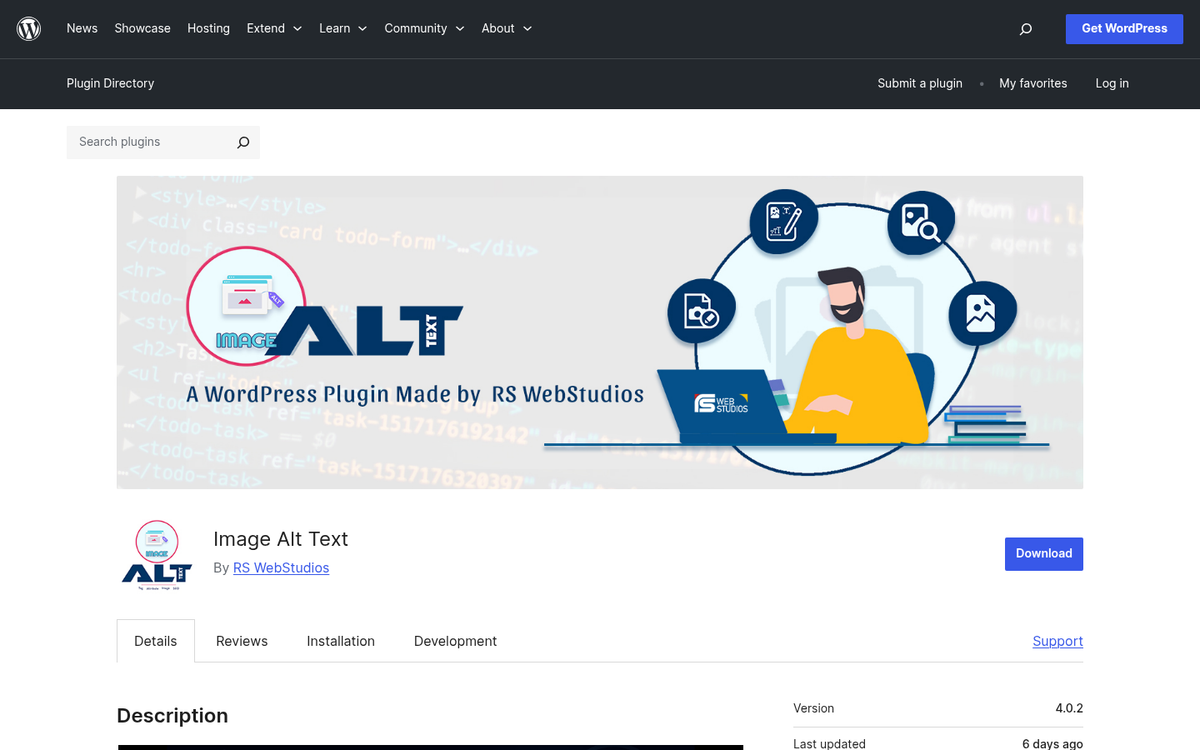Screen dimensions: 1200x750
Task: Open the Showcase menu item
Action: pyautogui.click(x=142, y=28)
